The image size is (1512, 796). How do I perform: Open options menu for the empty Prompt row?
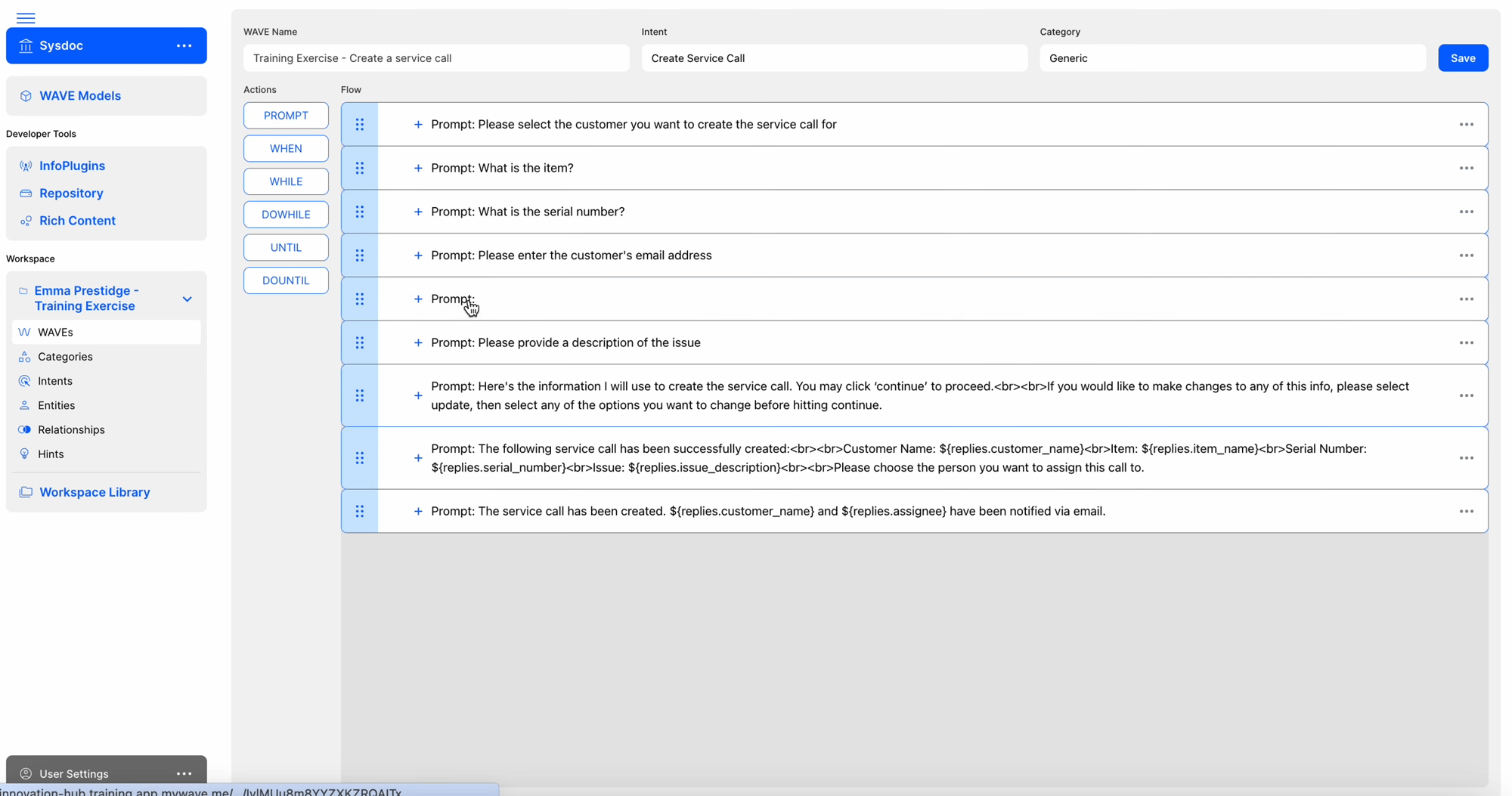click(x=1466, y=299)
